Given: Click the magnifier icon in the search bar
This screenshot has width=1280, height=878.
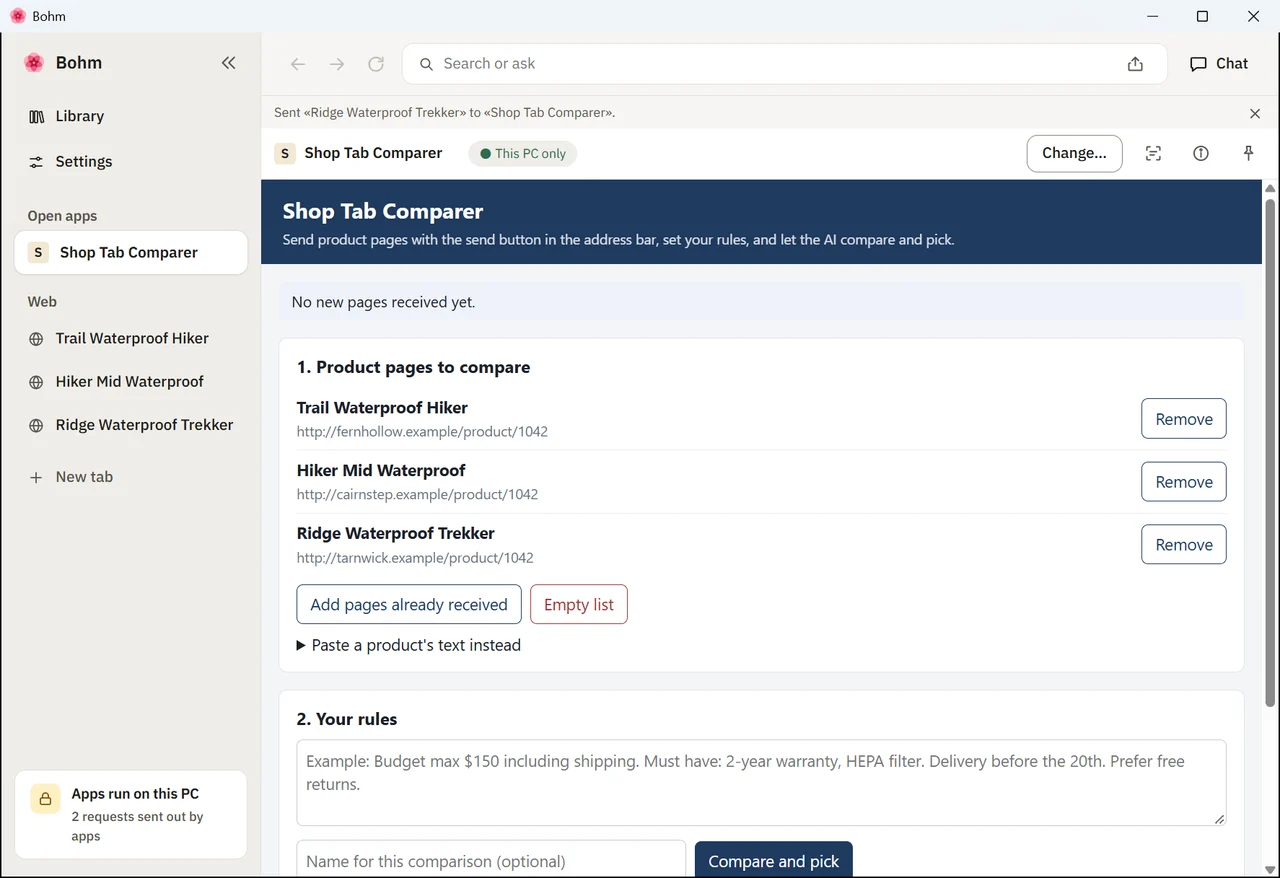Looking at the screenshot, I should tap(426, 64).
